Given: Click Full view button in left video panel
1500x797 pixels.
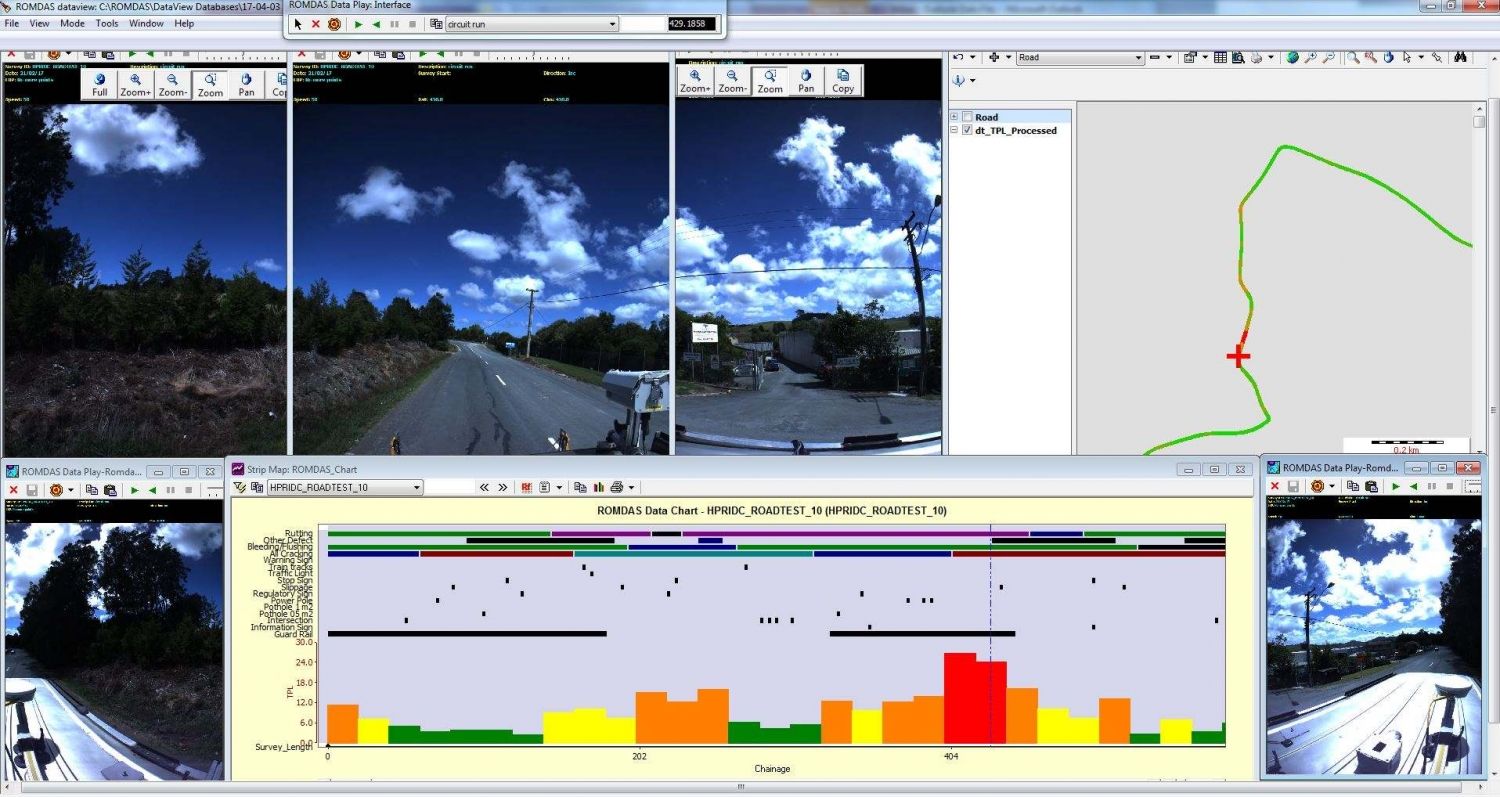Looking at the screenshot, I should 100,84.
